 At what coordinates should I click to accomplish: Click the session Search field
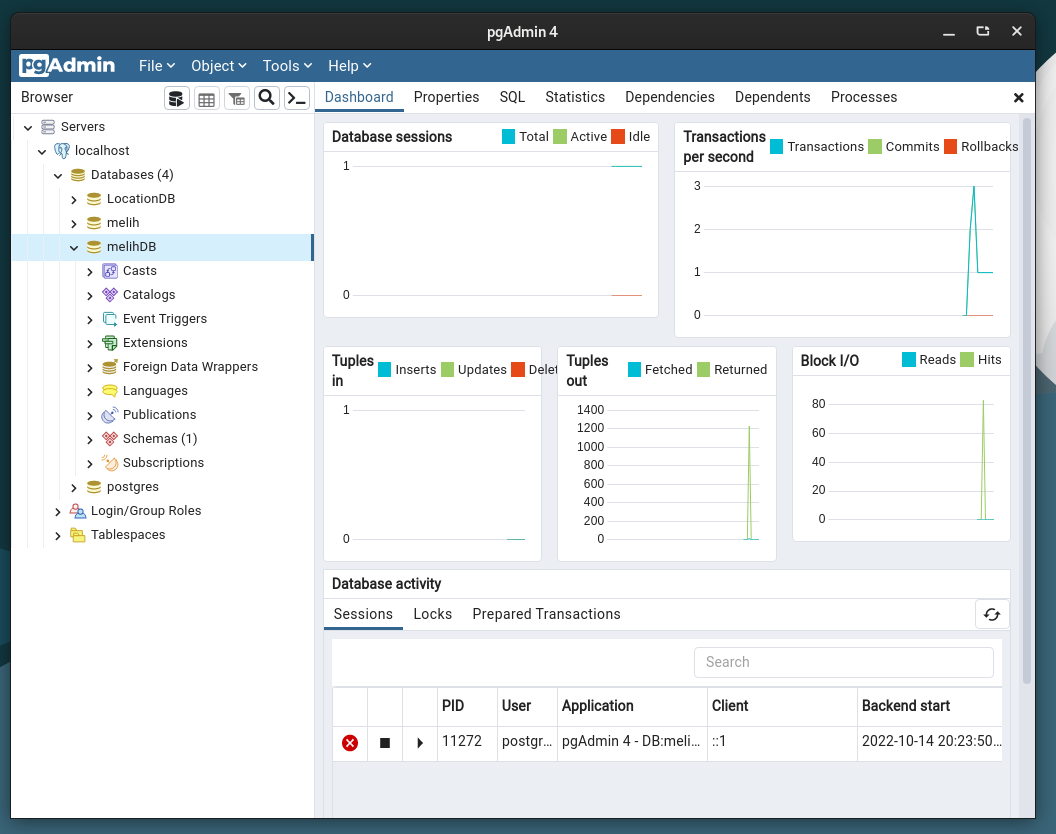(x=844, y=662)
